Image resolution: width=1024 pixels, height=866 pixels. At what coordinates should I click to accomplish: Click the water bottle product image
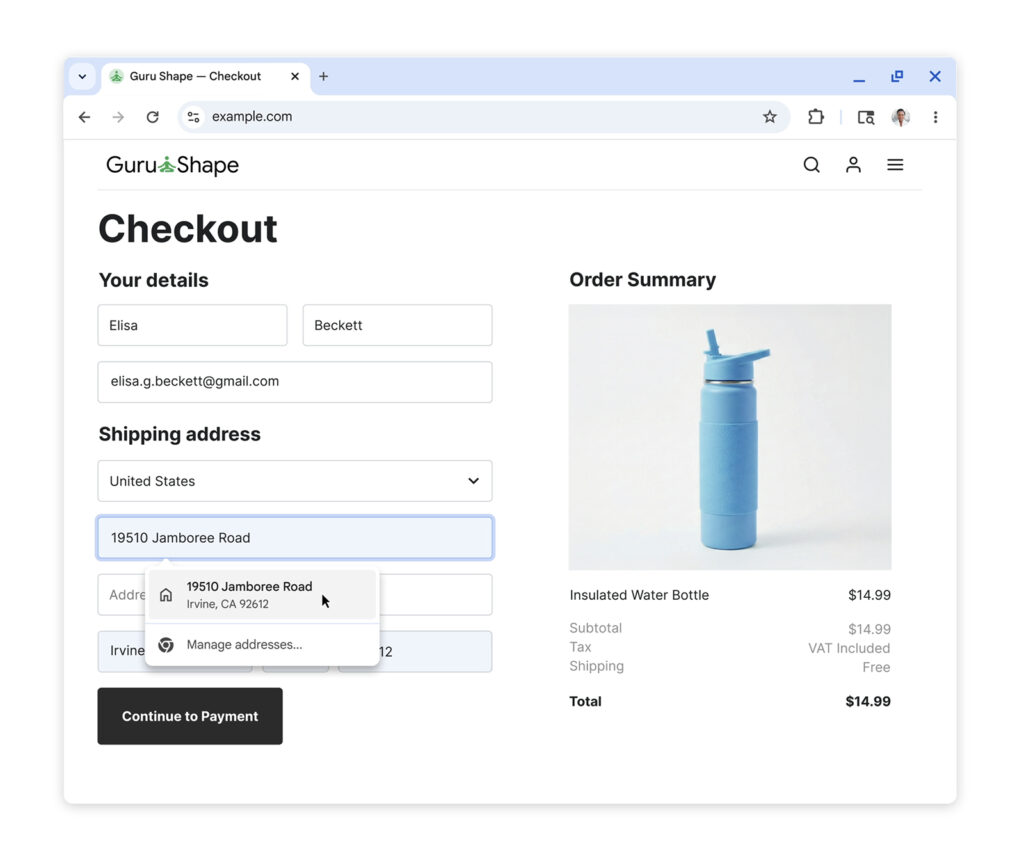point(730,437)
